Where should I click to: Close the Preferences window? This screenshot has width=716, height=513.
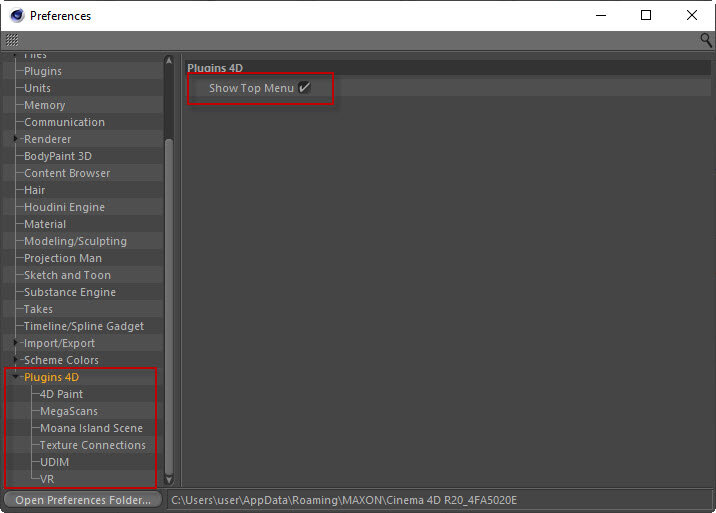[692, 16]
